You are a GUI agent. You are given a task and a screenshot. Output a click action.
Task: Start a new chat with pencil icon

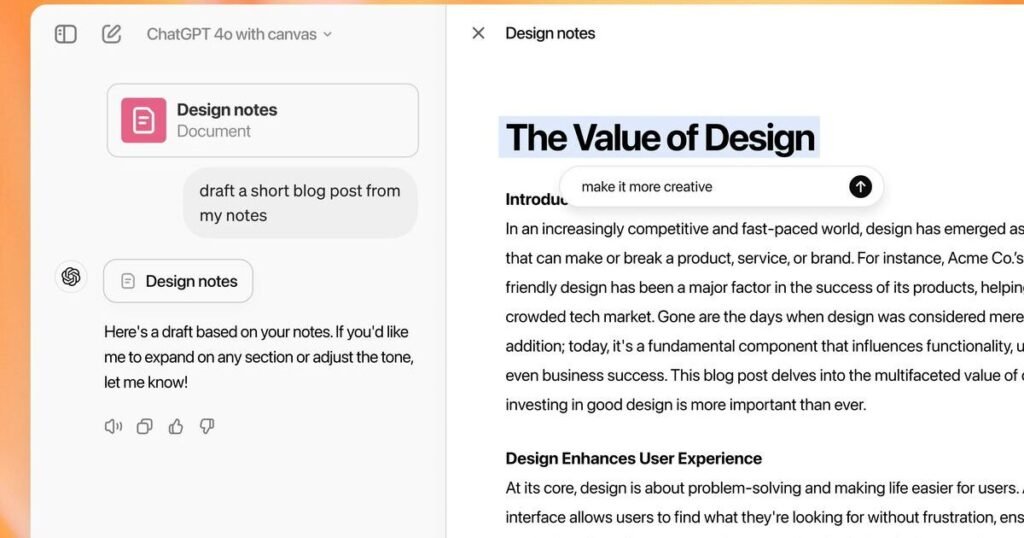point(112,34)
